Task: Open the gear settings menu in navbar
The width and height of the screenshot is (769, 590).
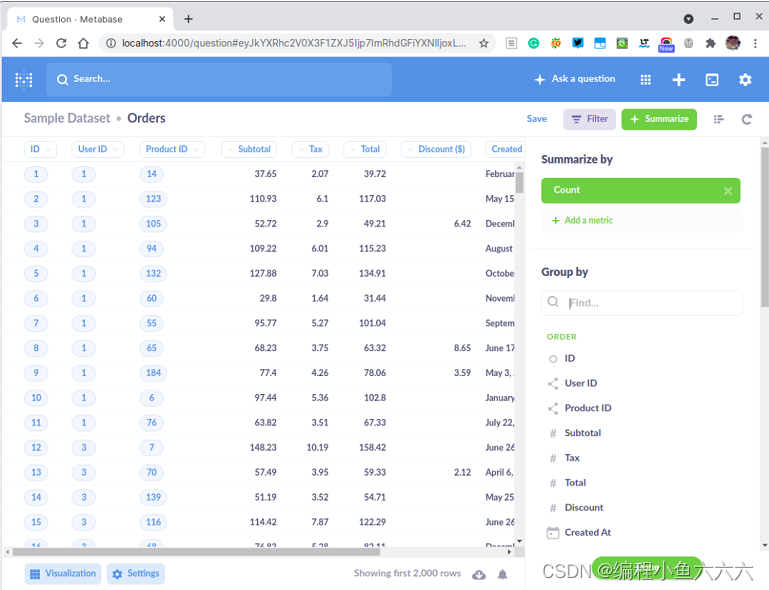Action: click(745, 79)
